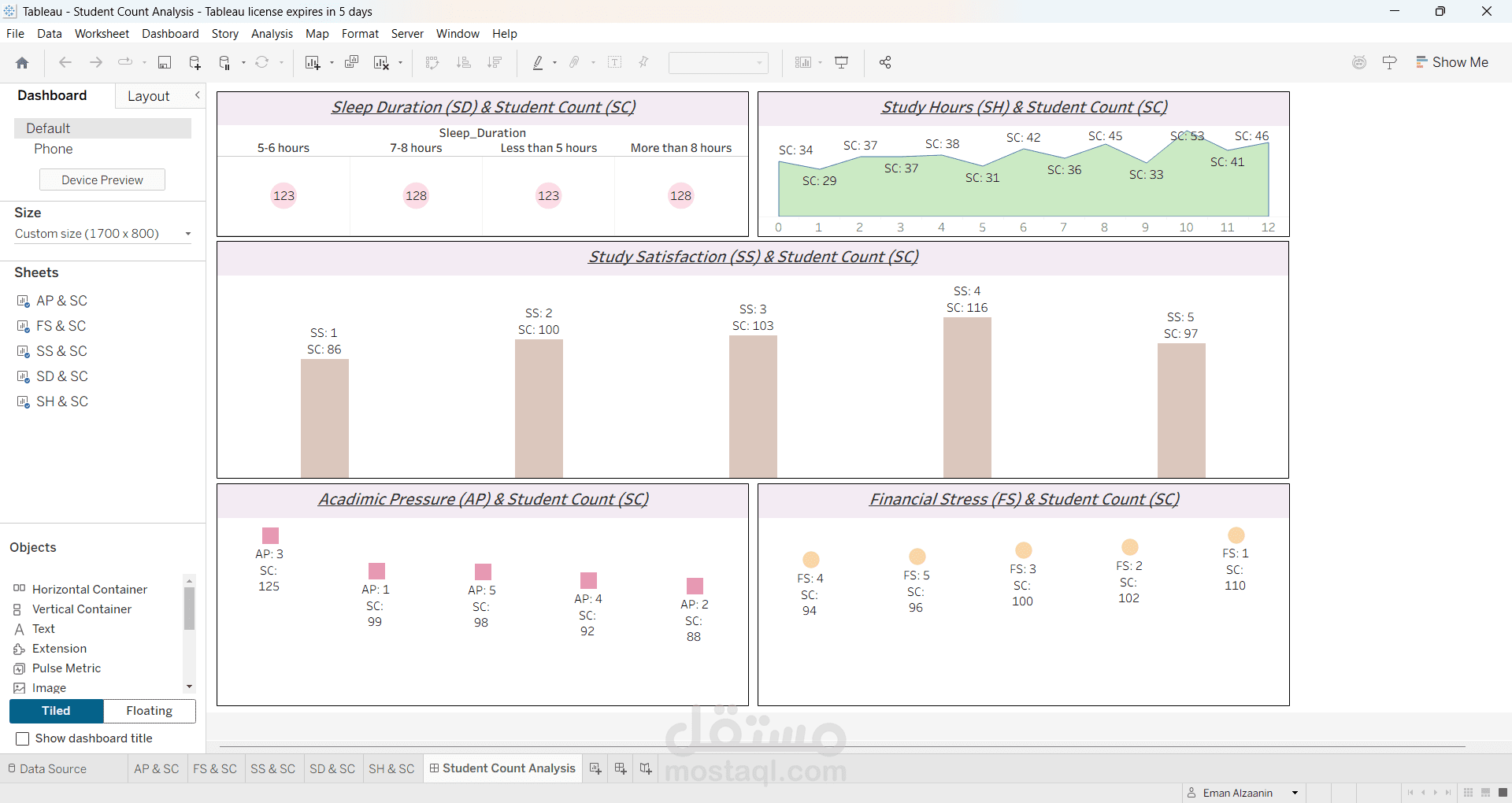Open the Pause Auto Updates dropdown arrow

tap(243, 63)
